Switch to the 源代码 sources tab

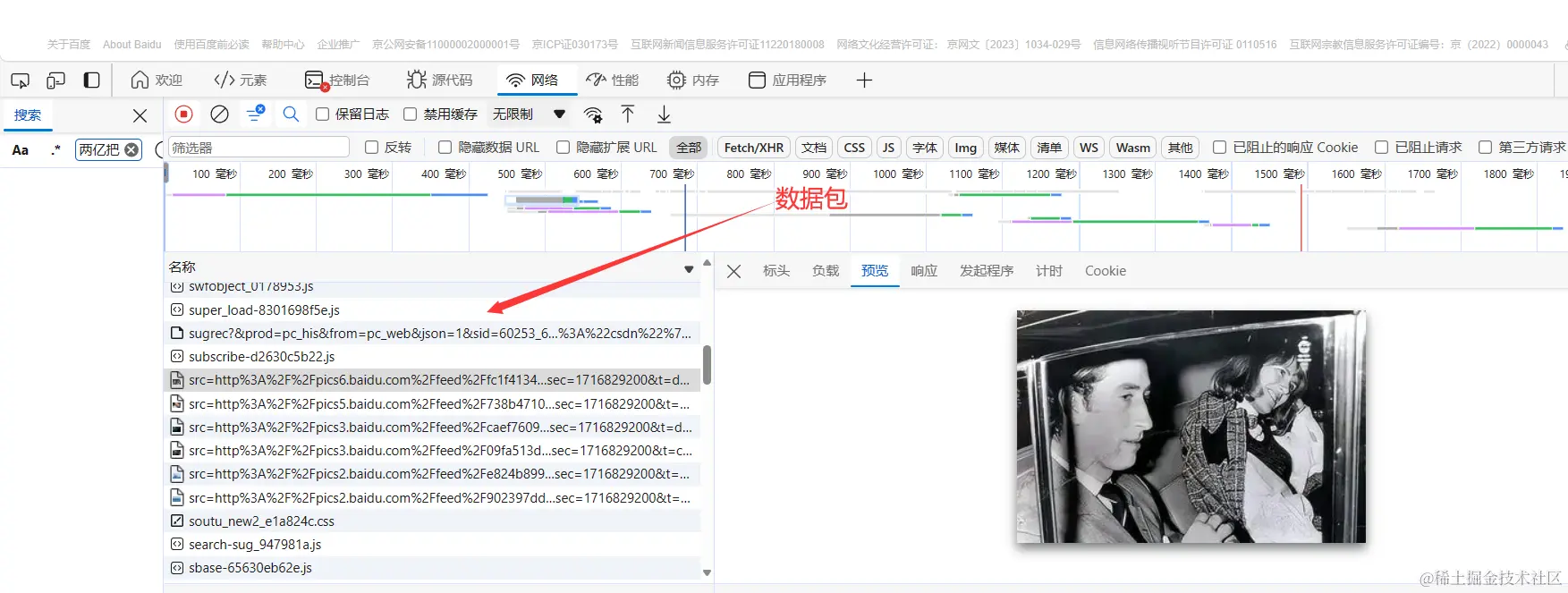pyautogui.click(x=439, y=80)
